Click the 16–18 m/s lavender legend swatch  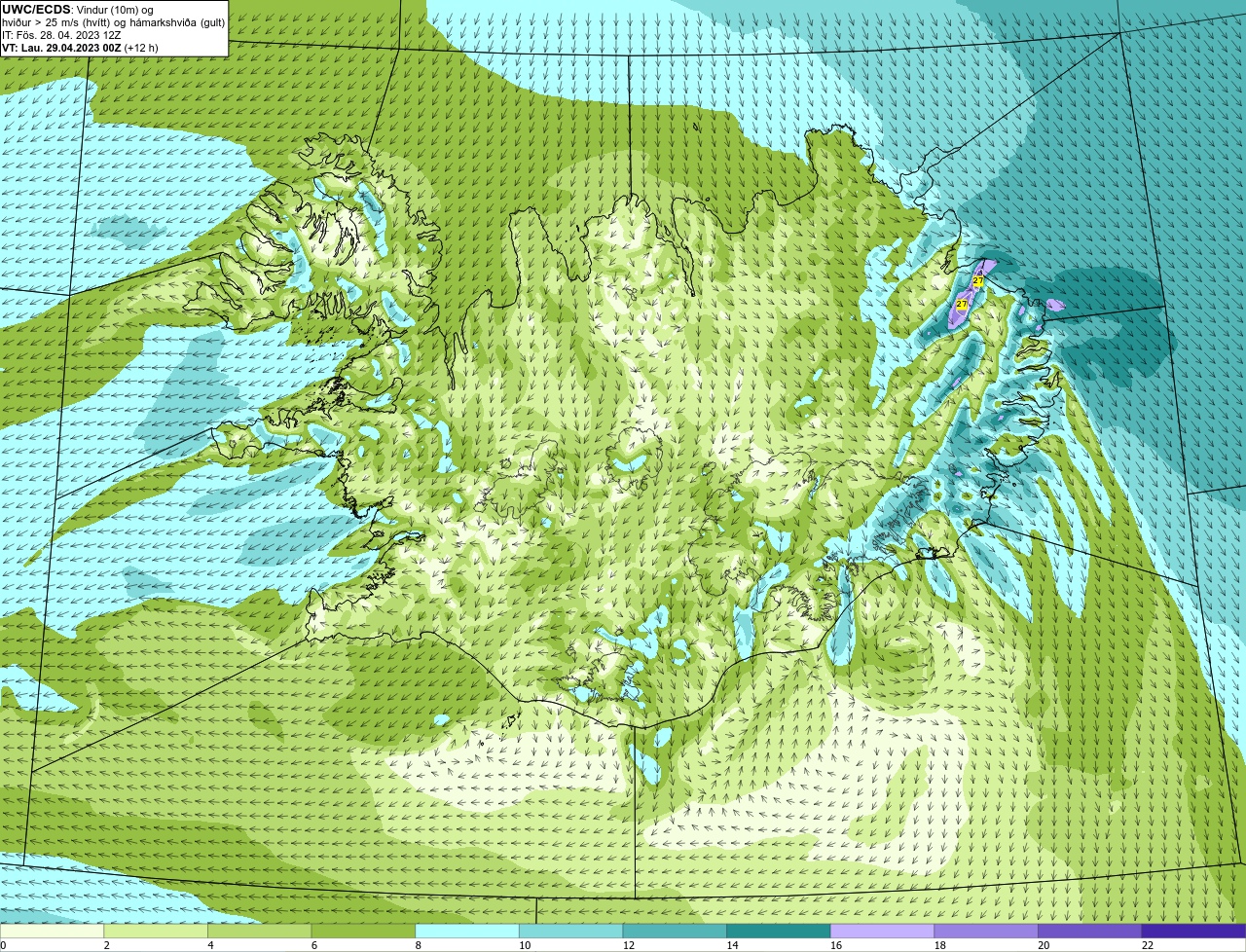tap(882, 932)
